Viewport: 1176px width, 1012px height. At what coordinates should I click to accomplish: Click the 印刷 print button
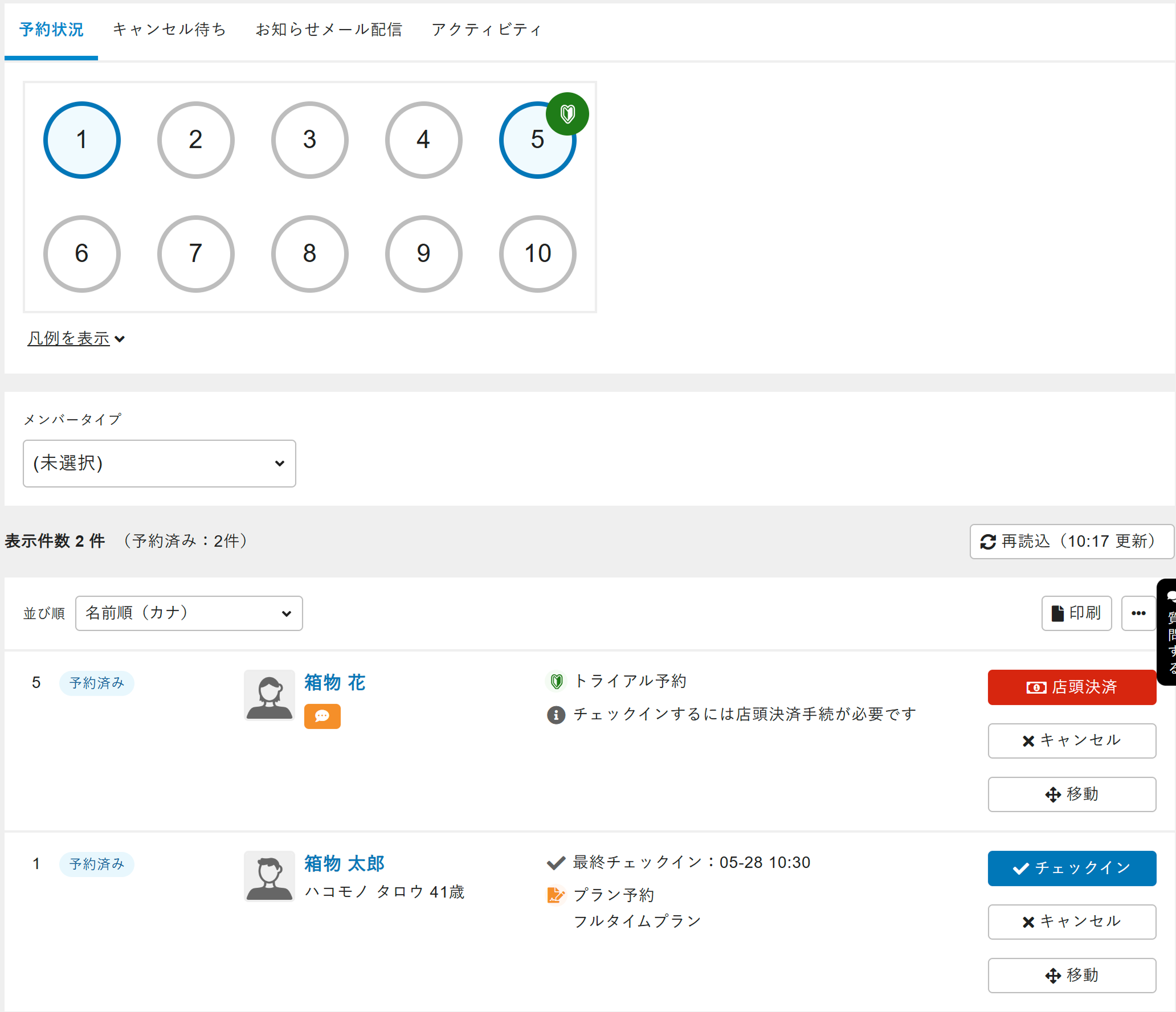click(1076, 613)
